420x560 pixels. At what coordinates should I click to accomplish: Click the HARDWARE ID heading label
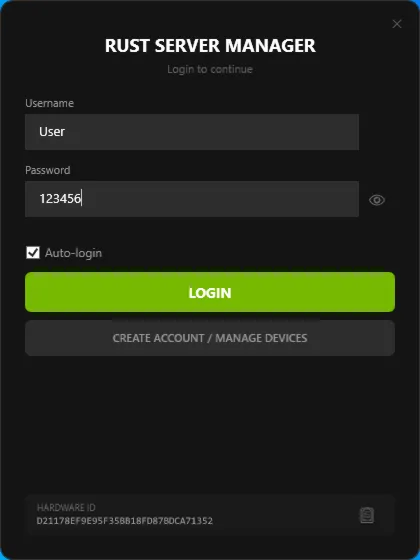(x=66, y=508)
